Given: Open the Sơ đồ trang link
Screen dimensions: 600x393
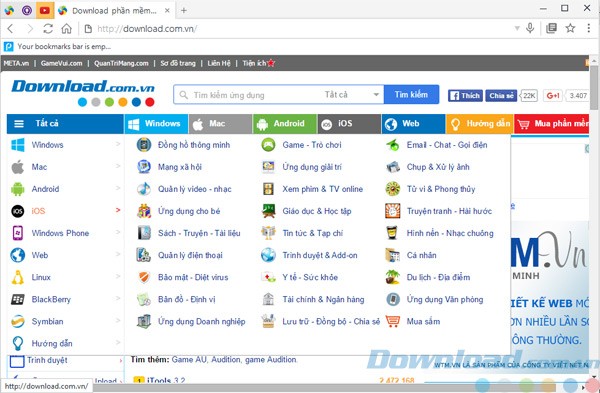Looking at the screenshot, I should 178,63.
